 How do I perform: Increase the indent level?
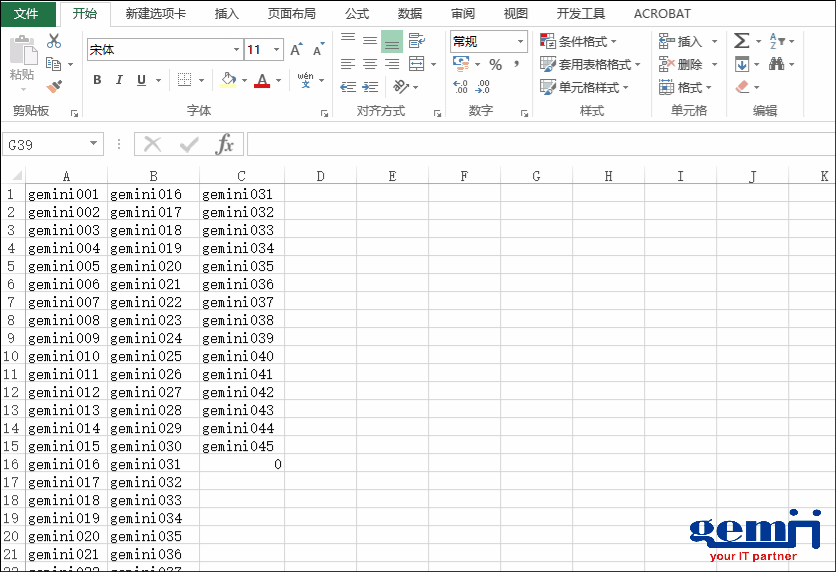pyautogui.click(x=370, y=87)
